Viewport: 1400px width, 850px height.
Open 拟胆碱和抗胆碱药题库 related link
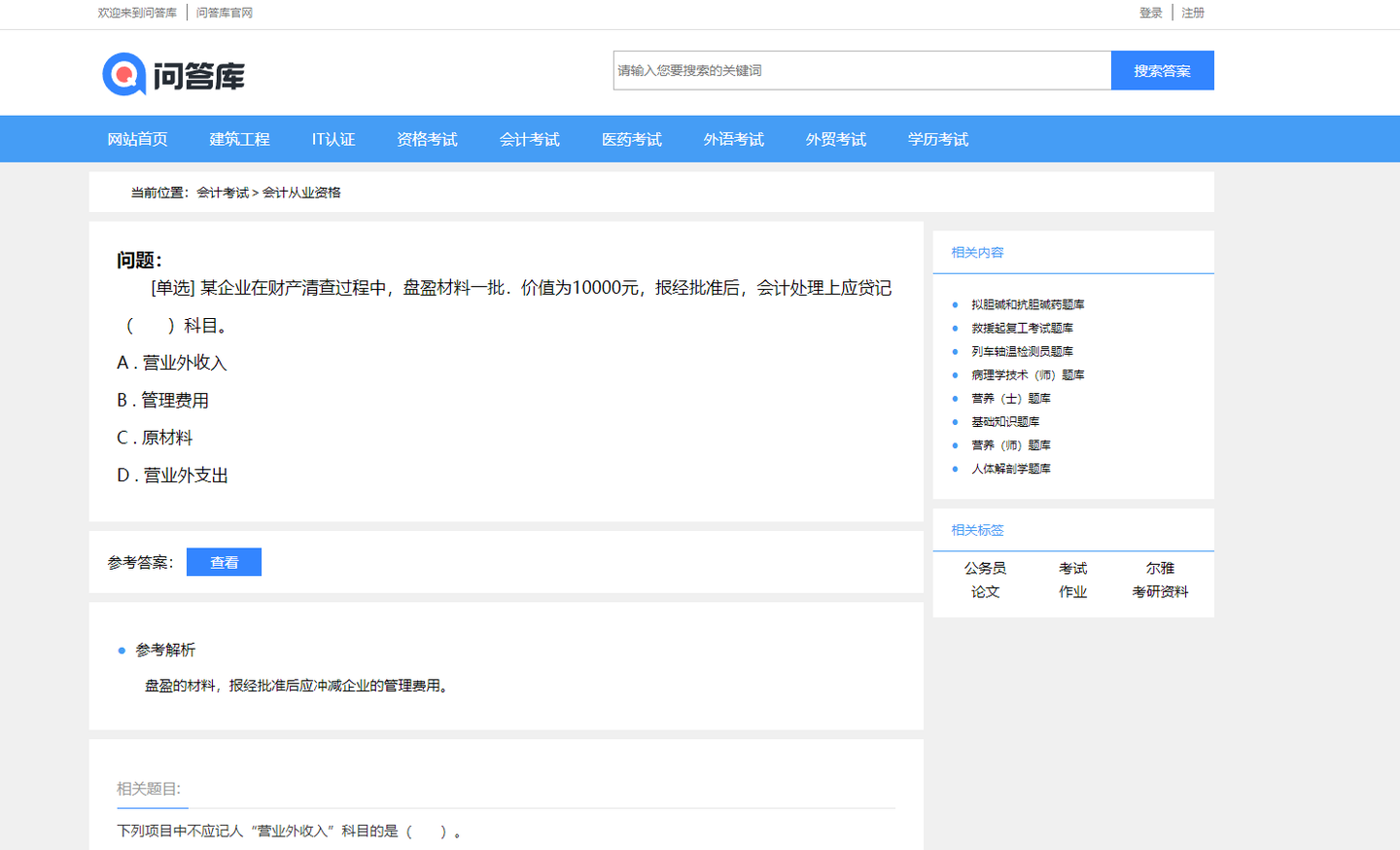1028,304
